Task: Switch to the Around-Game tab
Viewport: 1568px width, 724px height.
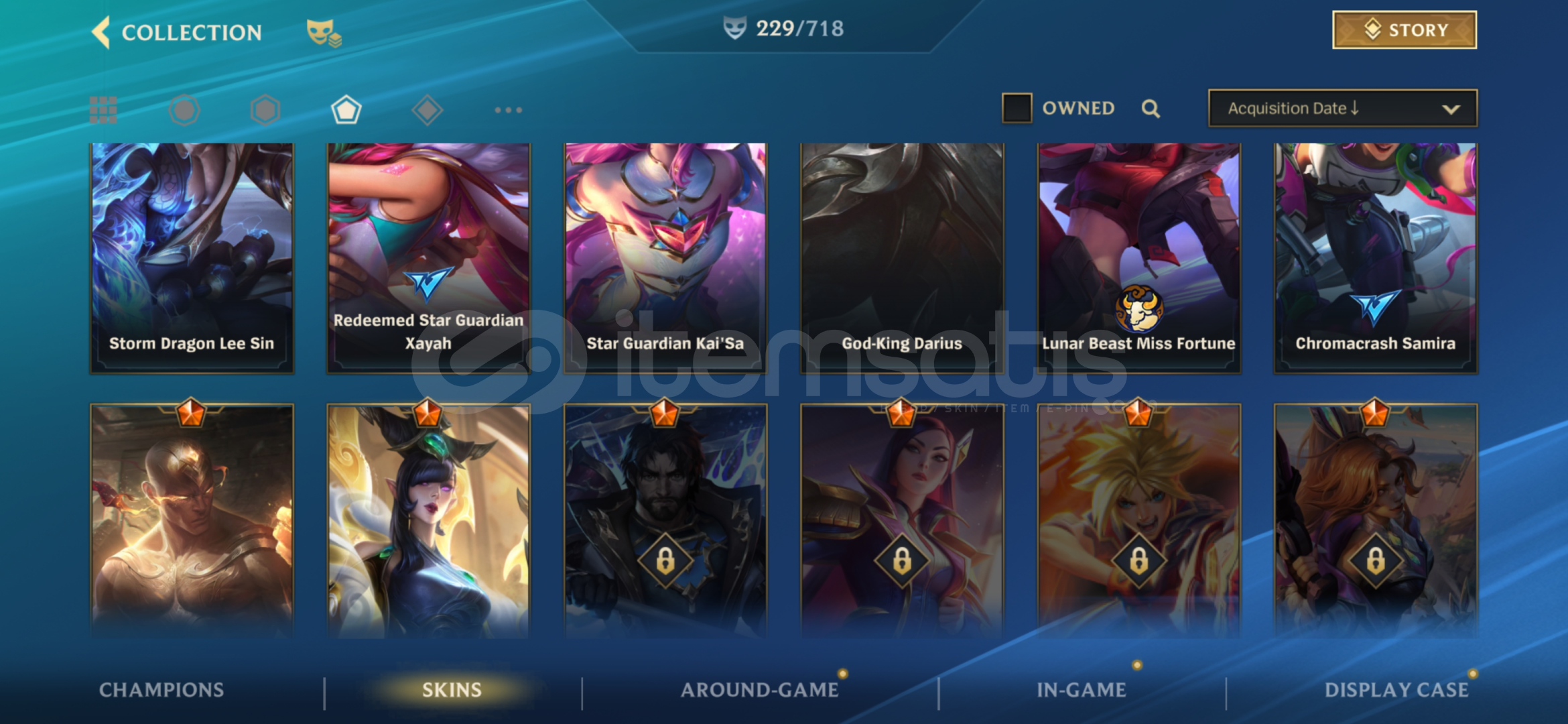Action: coord(760,690)
